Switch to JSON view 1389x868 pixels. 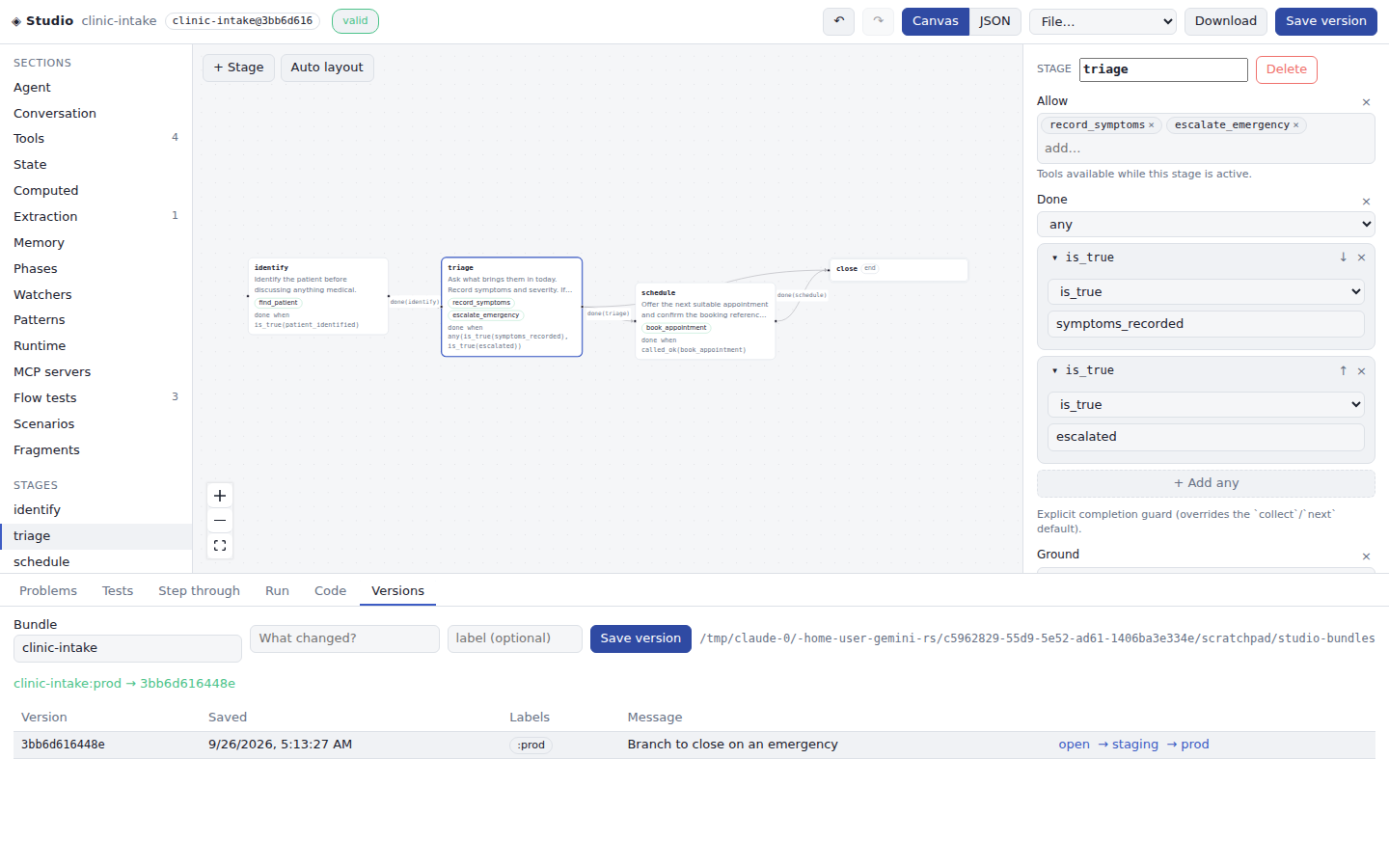point(994,21)
